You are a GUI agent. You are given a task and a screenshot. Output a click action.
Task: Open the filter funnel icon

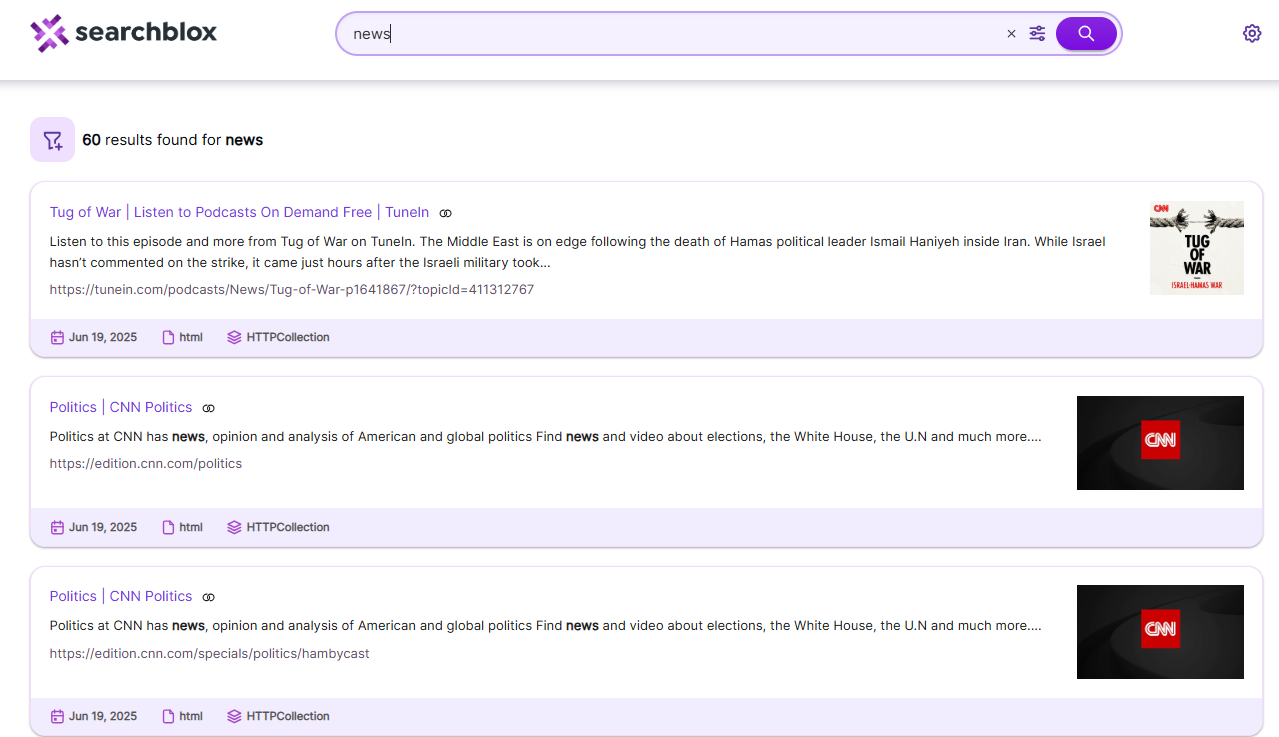click(x=52, y=140)
